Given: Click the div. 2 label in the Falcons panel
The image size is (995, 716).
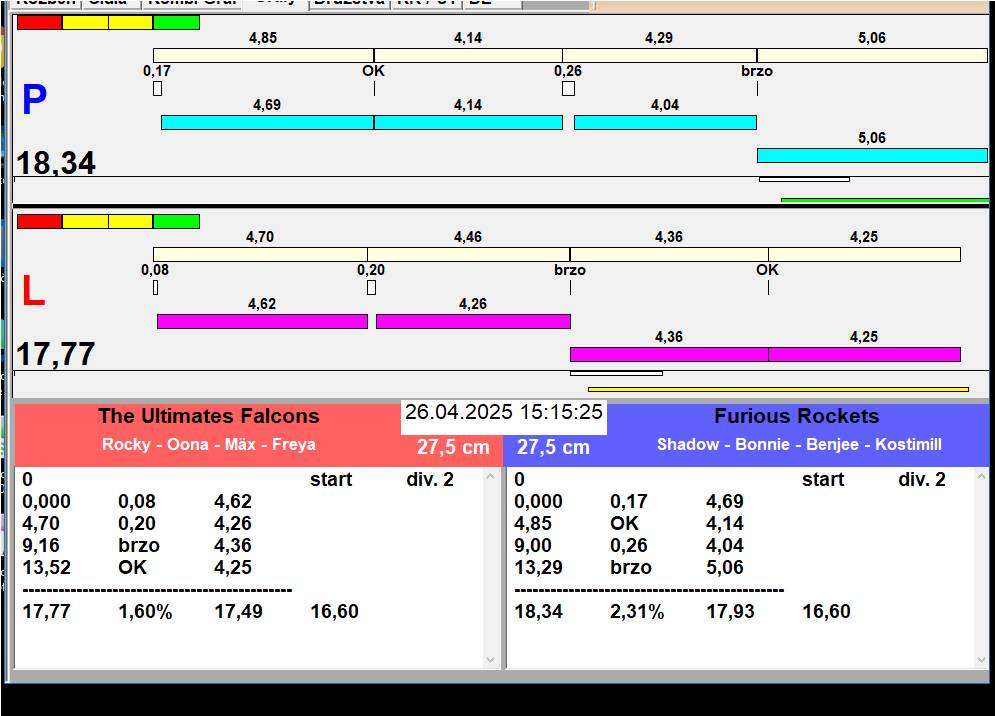Looking at the screenshot, I should coord(430,480).
